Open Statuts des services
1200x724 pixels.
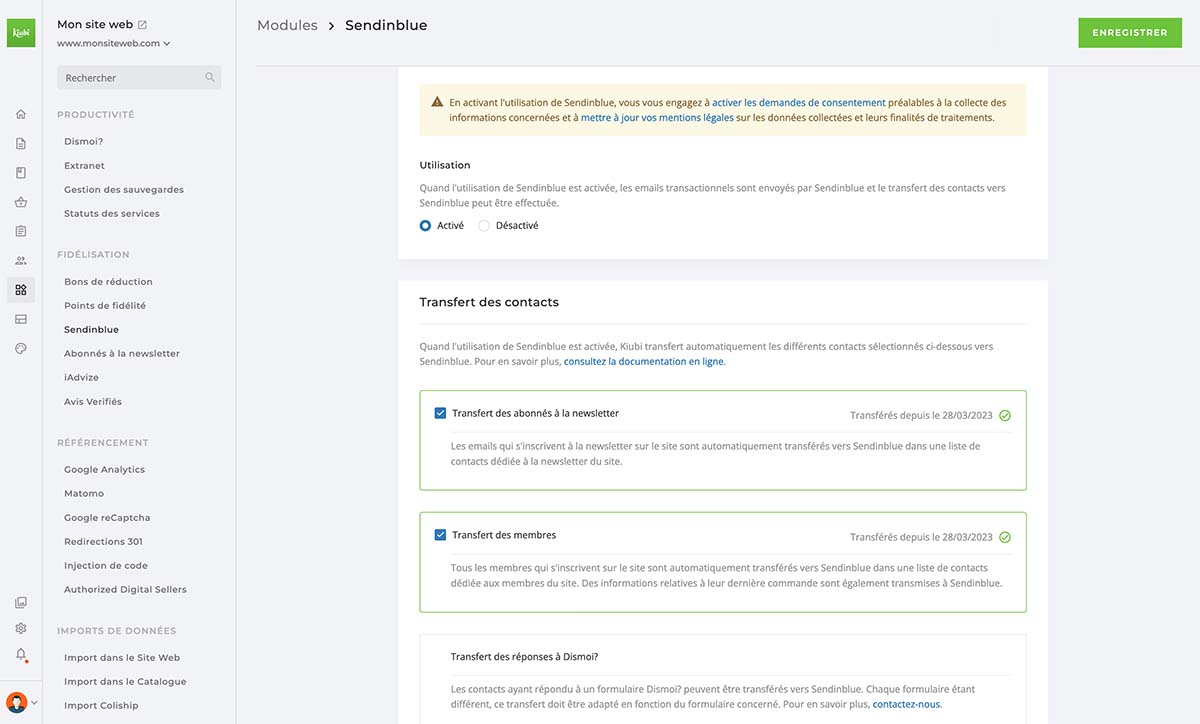point(112,214)
